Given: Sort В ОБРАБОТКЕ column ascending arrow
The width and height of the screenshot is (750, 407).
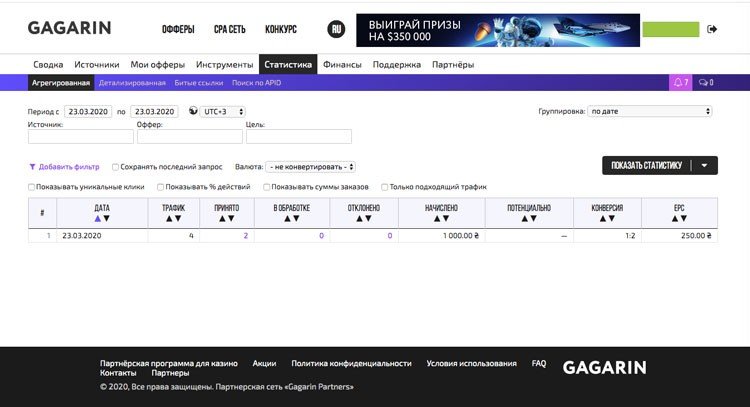Looking at the screenshot, I should 287,219.
